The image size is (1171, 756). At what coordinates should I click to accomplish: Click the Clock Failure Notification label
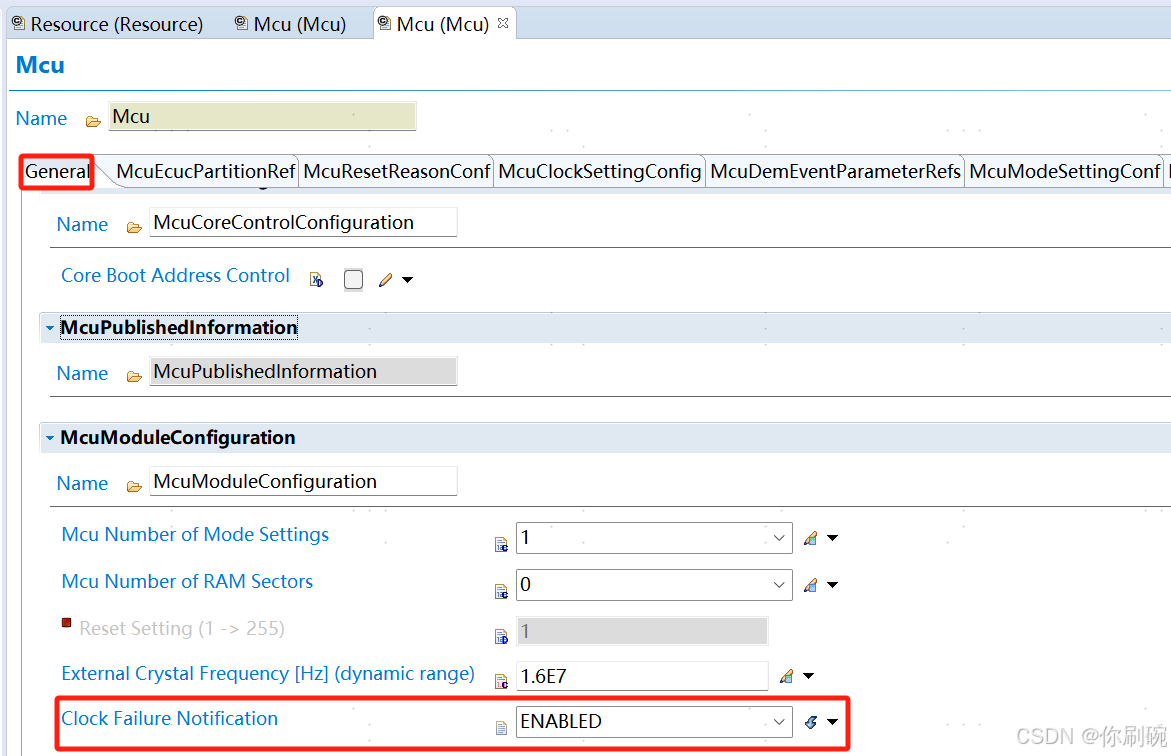point(170,719)
